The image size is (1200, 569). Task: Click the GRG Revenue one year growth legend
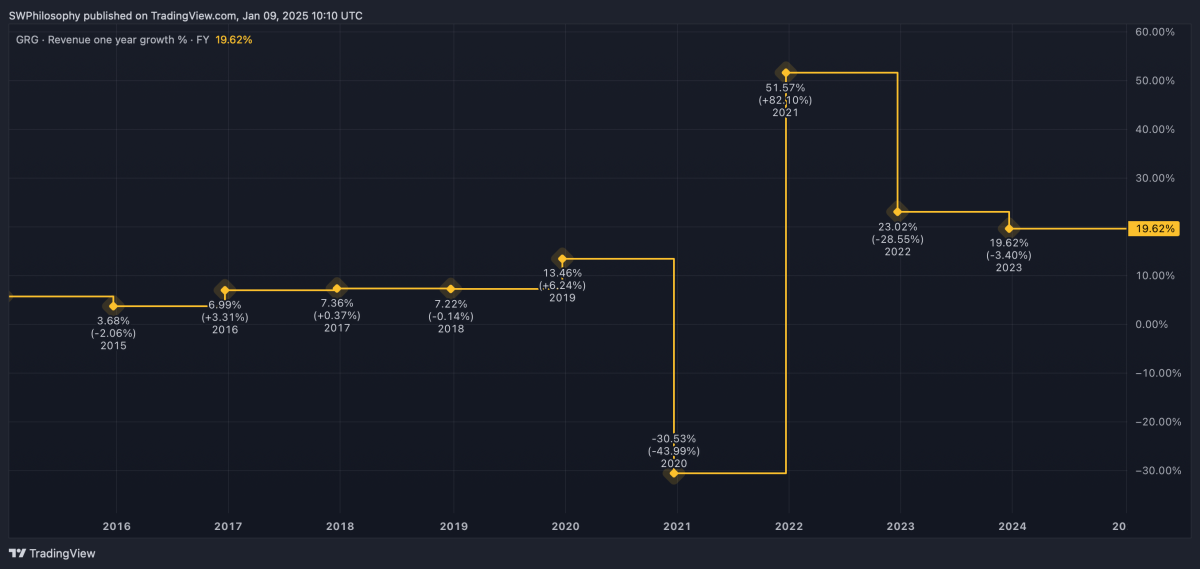tap(112, 40)
